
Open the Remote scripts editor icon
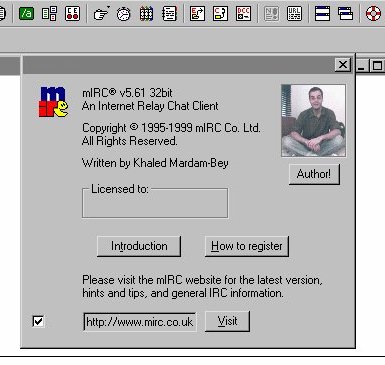coord(72,13)
